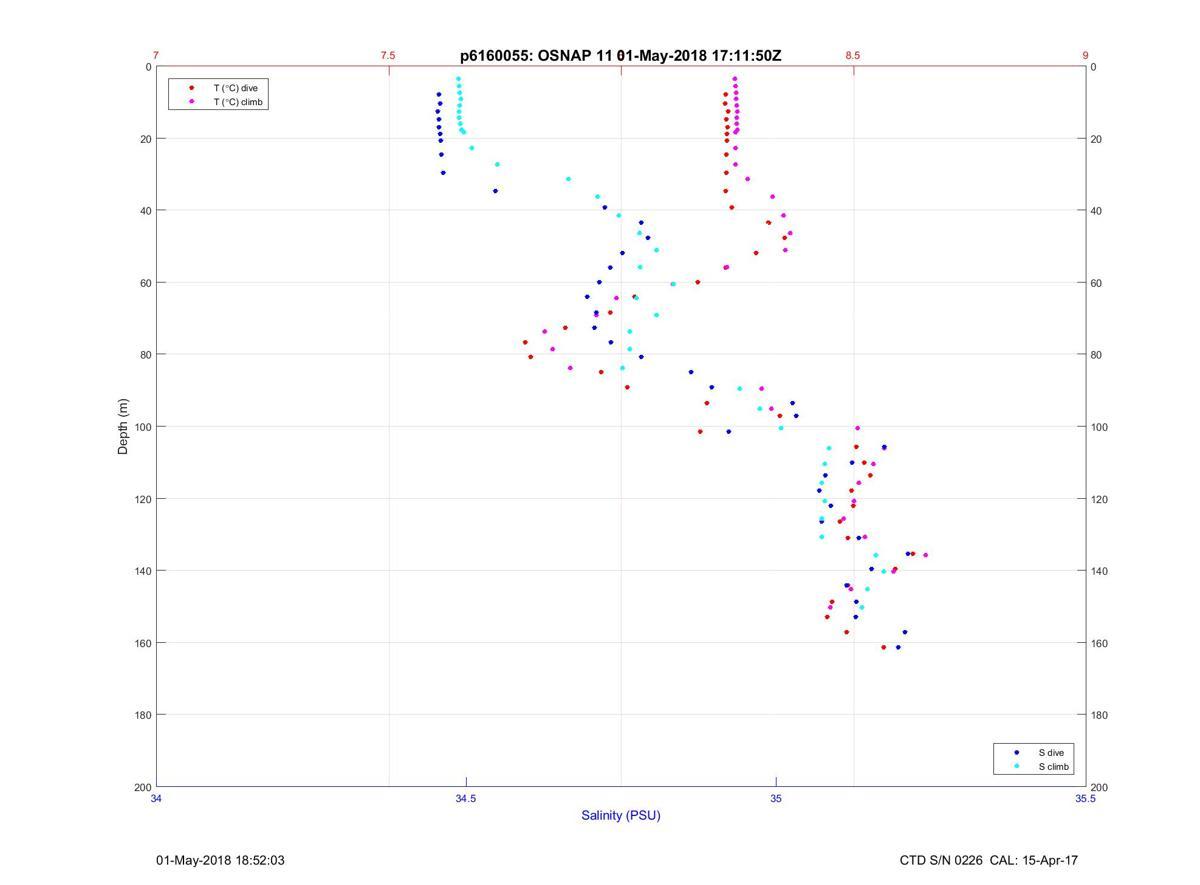The image size is (1200, 885).
Task: Click the red marker beside "T (°C) dive"
Action: point(191,88)
